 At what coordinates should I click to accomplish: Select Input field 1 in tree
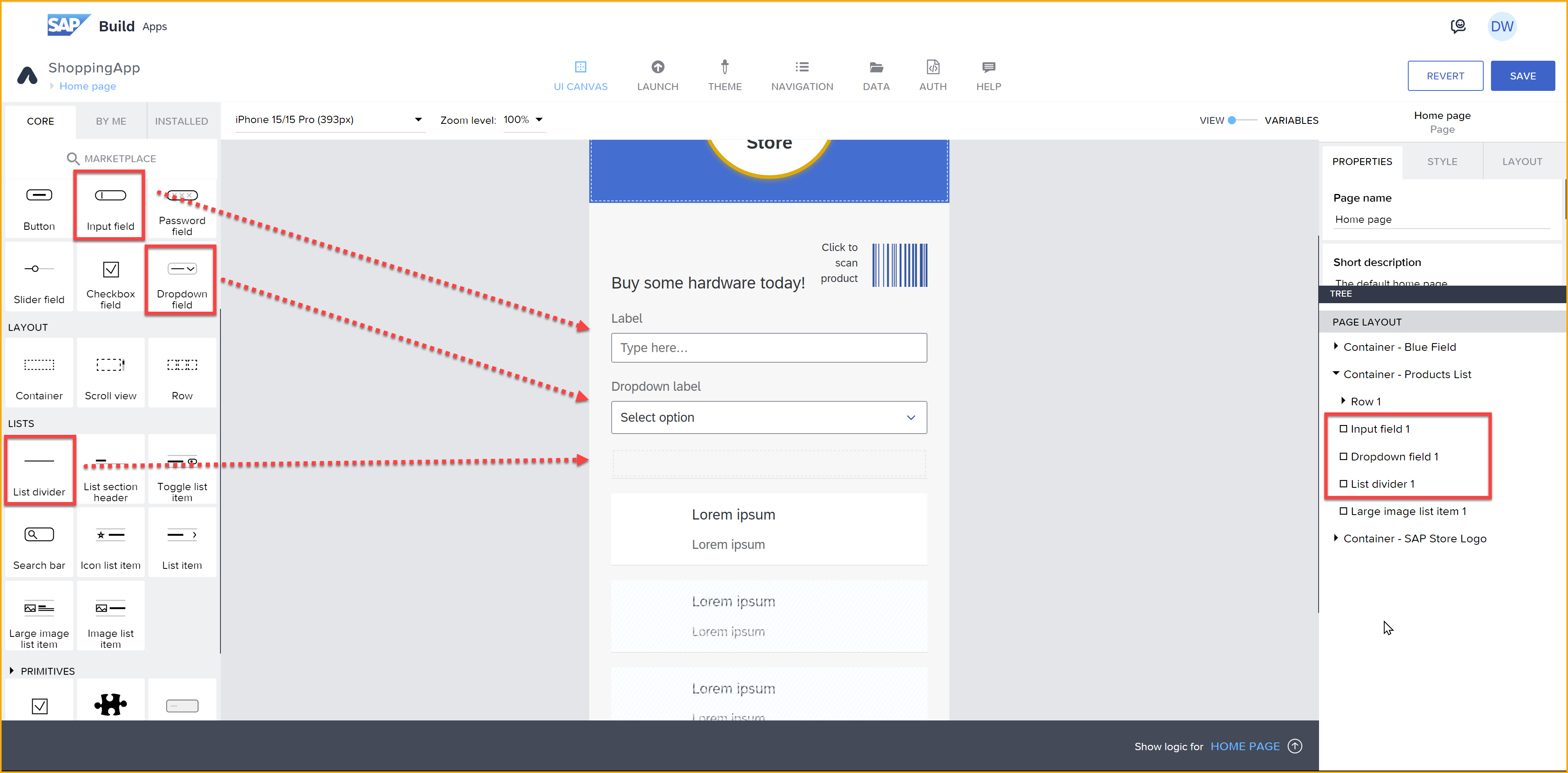point(1379,429)
